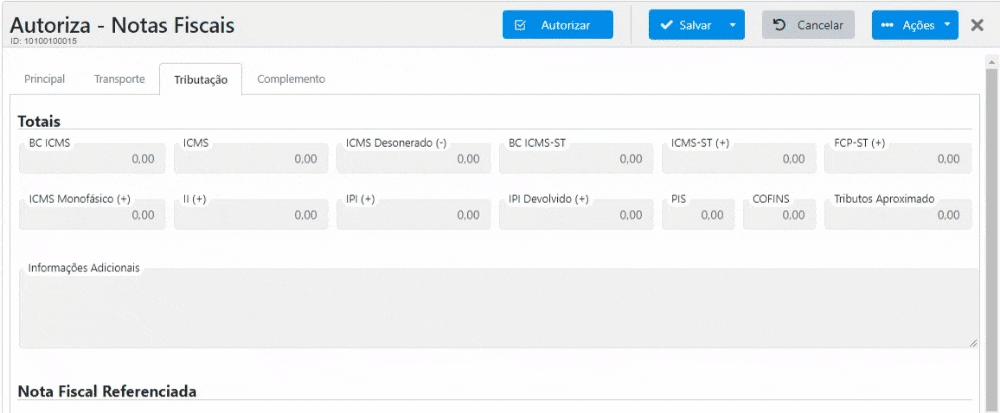Click the Totais section heading
Screen dimensions: 1000x413
[39, 121]
